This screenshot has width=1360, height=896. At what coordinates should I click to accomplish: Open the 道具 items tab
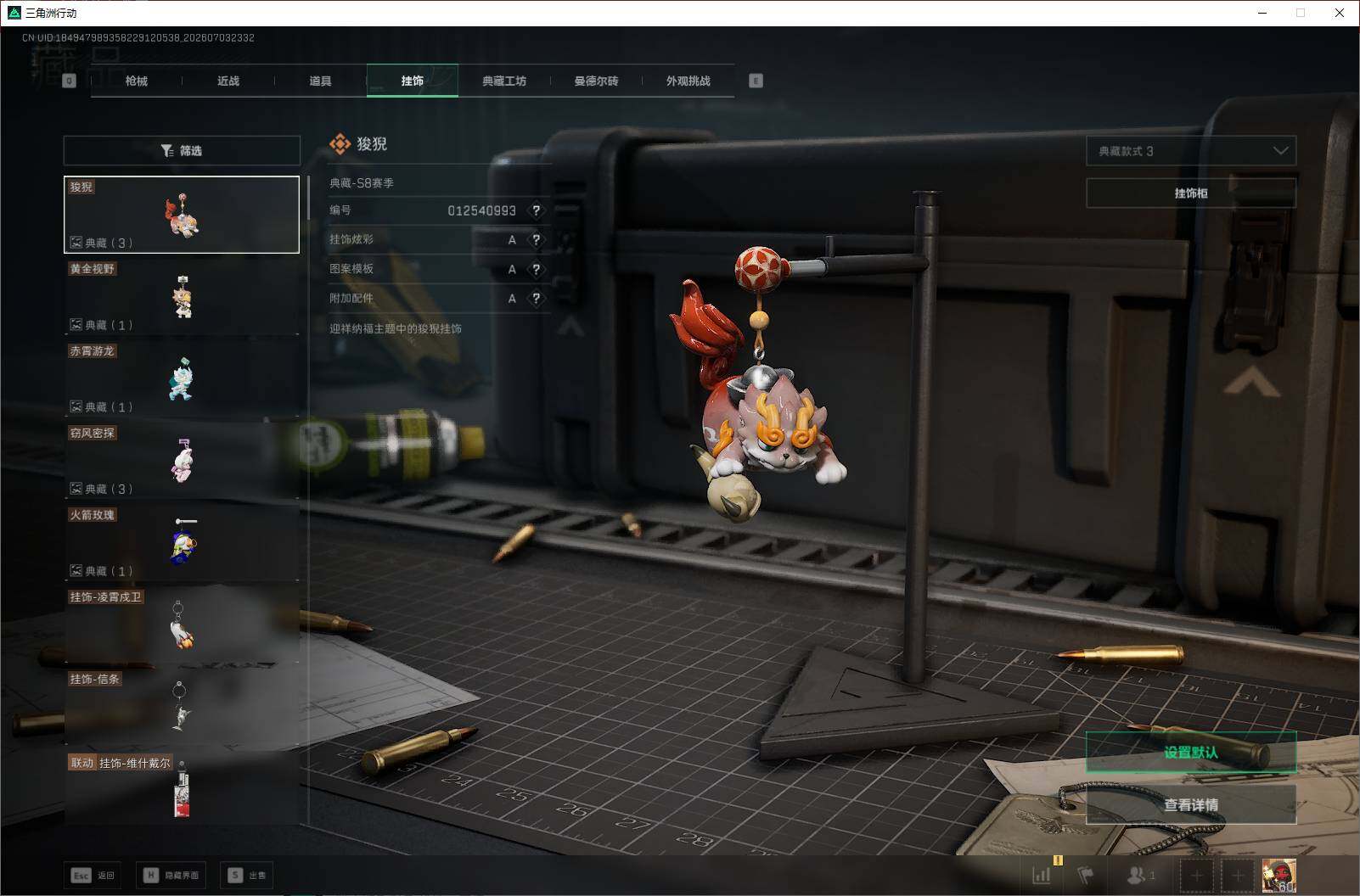coord(320,81)
